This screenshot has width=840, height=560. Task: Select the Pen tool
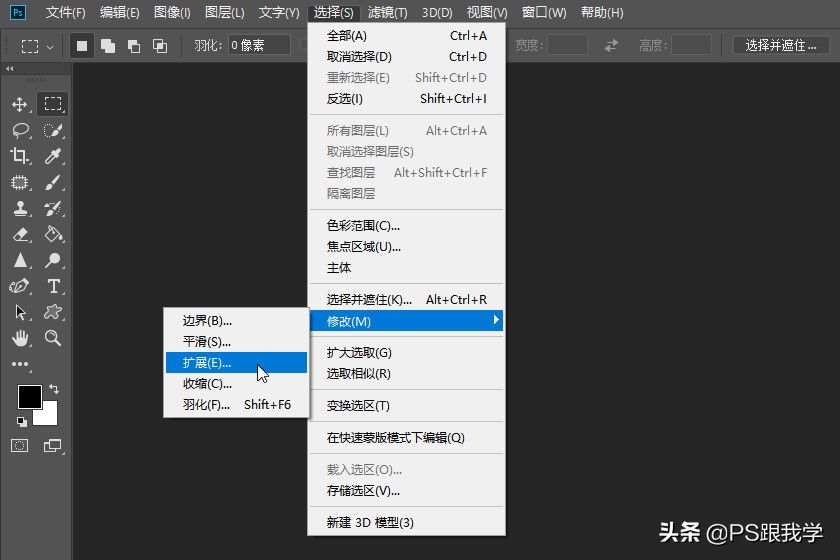tap(20, 286)
